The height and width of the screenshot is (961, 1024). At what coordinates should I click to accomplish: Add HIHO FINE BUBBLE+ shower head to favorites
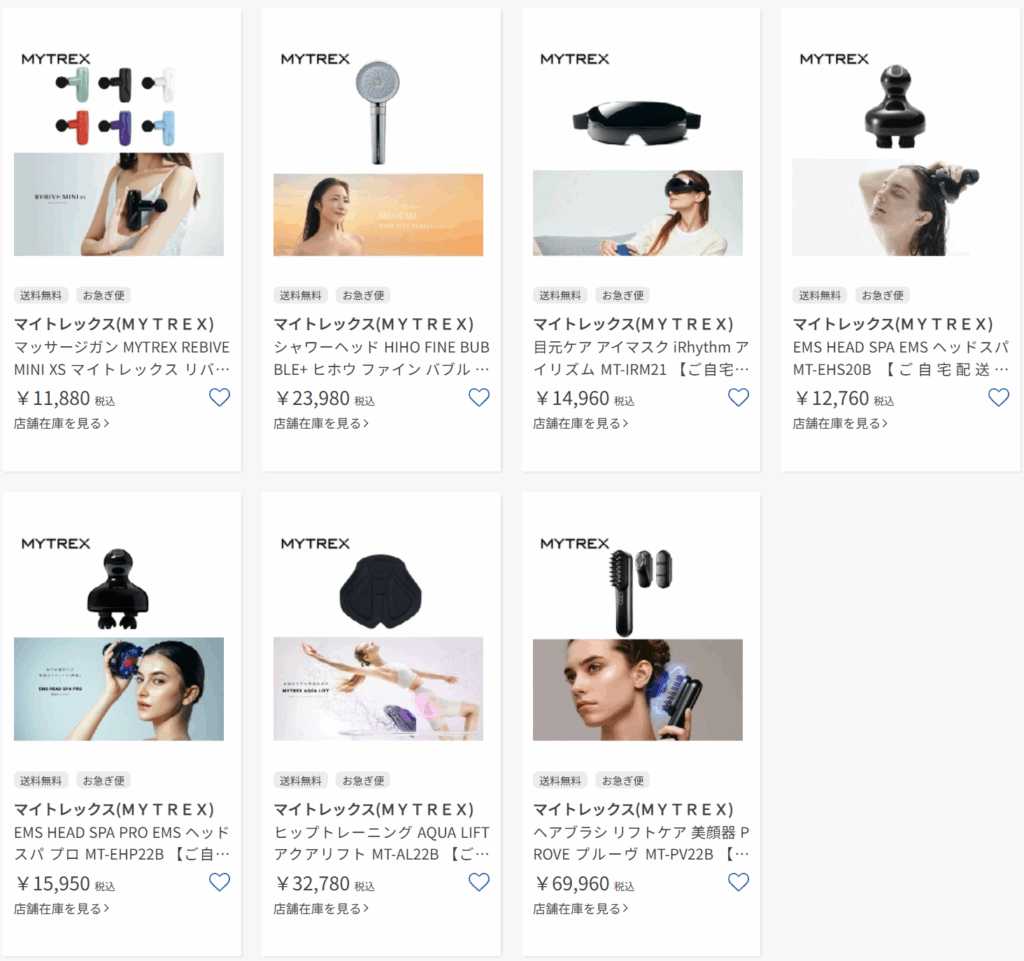point(479,398)
